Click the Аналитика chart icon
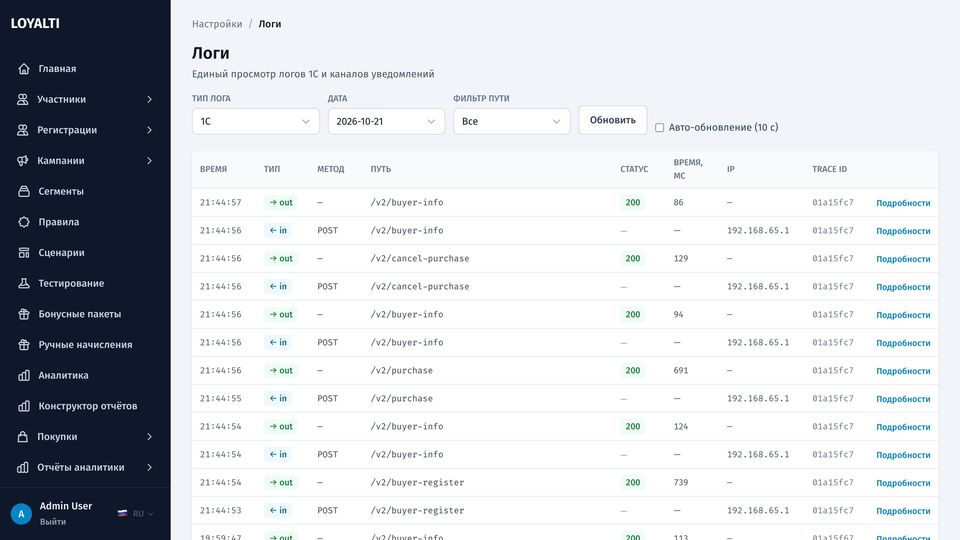Viewport: 960px width, 540px height. pyautogui.click(x=24, y=375)
